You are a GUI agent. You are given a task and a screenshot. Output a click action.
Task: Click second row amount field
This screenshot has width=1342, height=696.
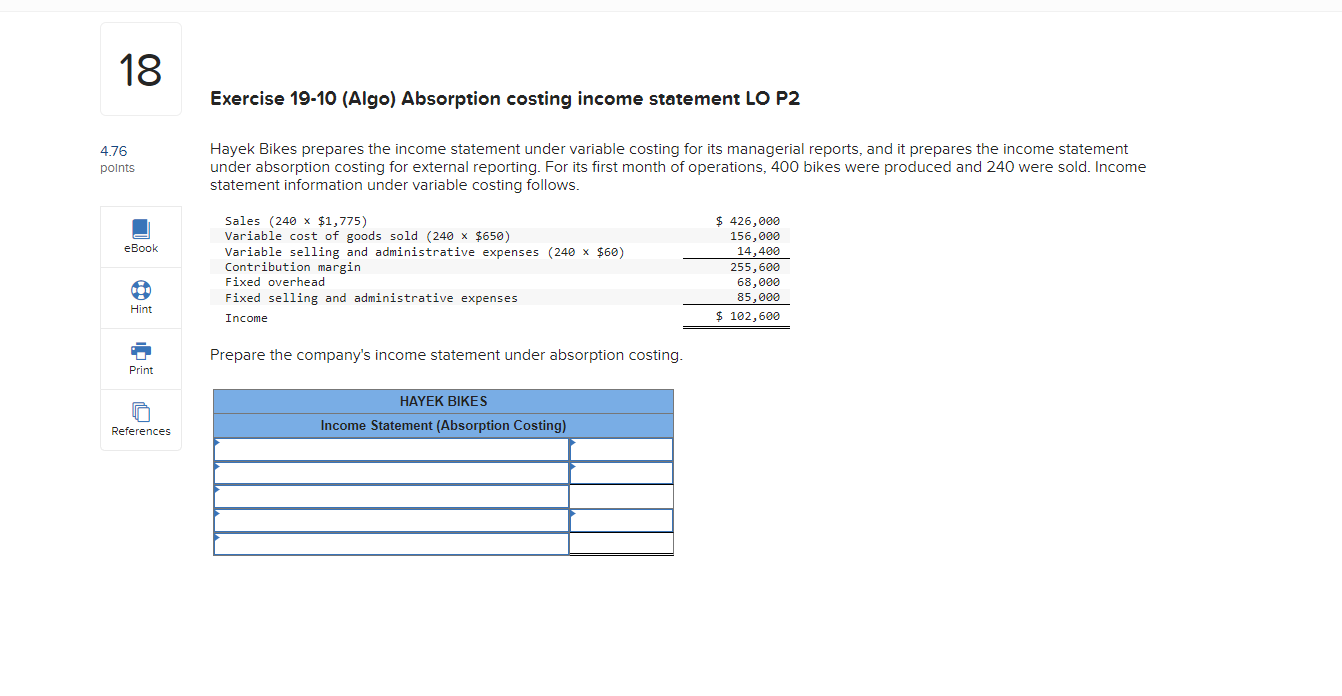[621, 473]
